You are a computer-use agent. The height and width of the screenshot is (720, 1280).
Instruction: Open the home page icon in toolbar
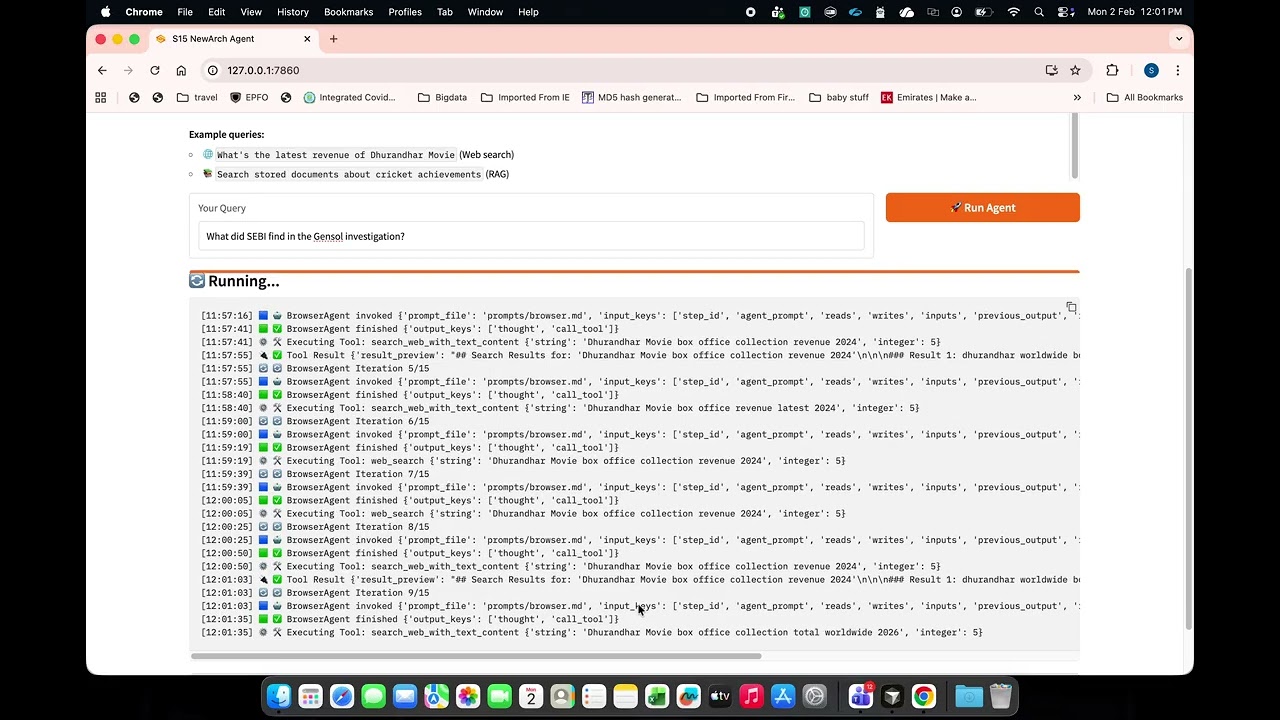click(x=181, y=70)
